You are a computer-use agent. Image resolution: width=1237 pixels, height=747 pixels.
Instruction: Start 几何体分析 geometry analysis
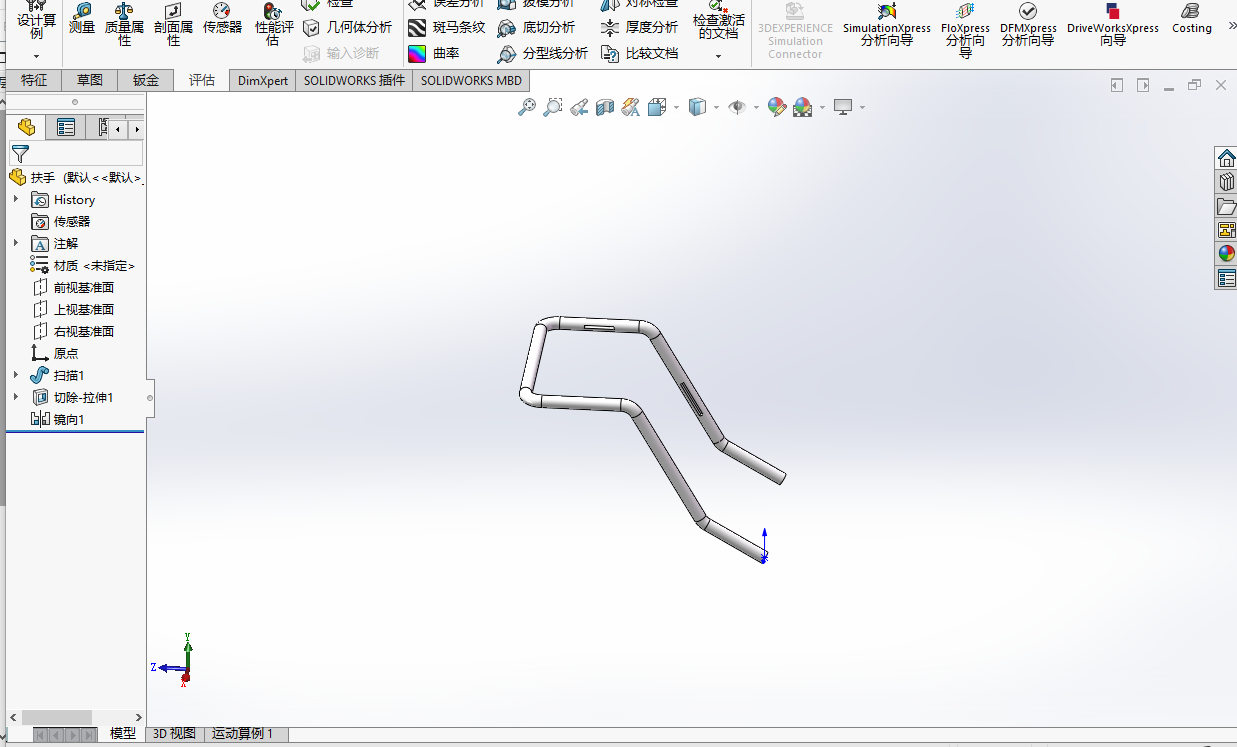348,27
